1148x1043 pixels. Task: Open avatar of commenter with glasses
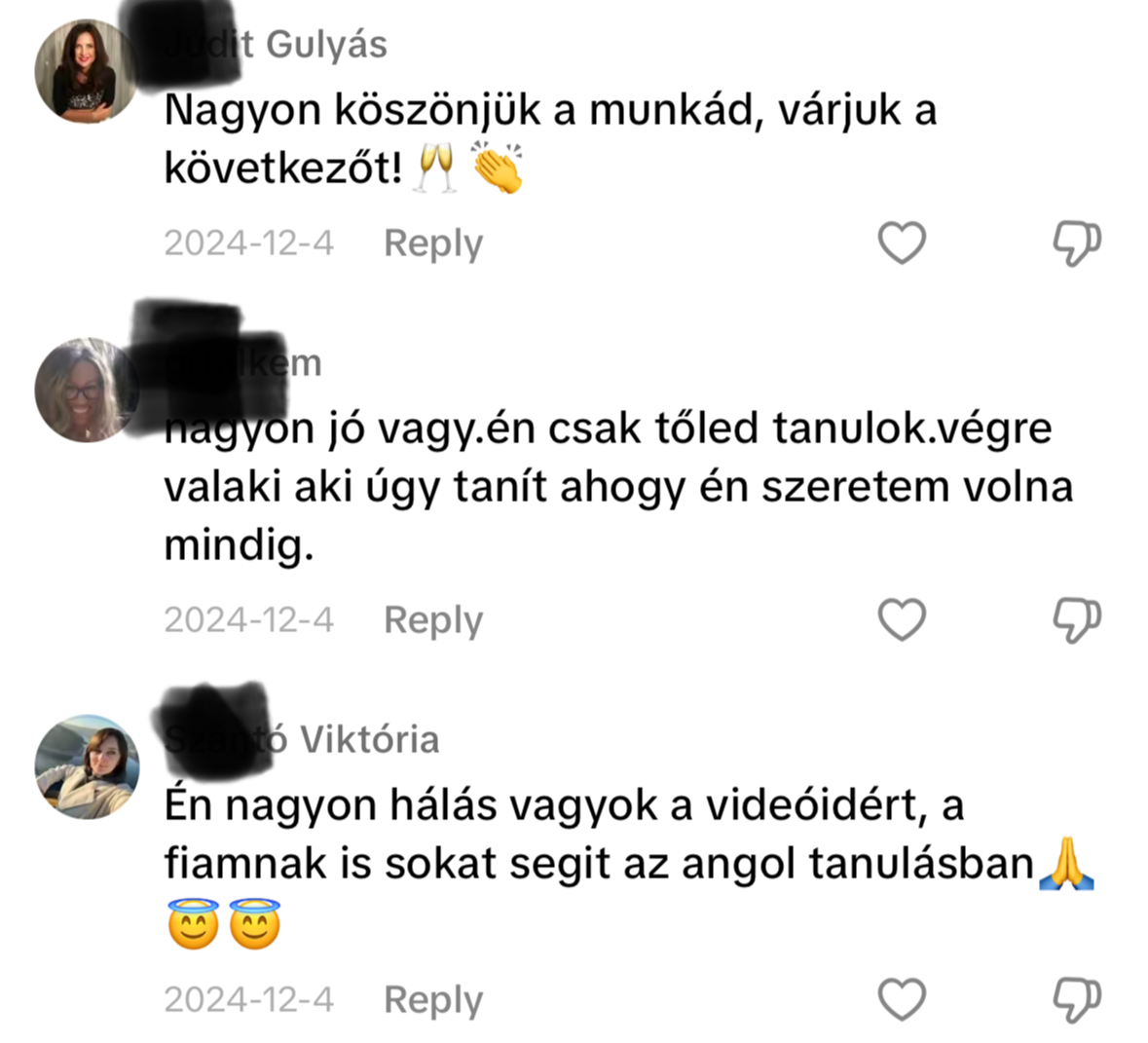(x=87, y=390)
